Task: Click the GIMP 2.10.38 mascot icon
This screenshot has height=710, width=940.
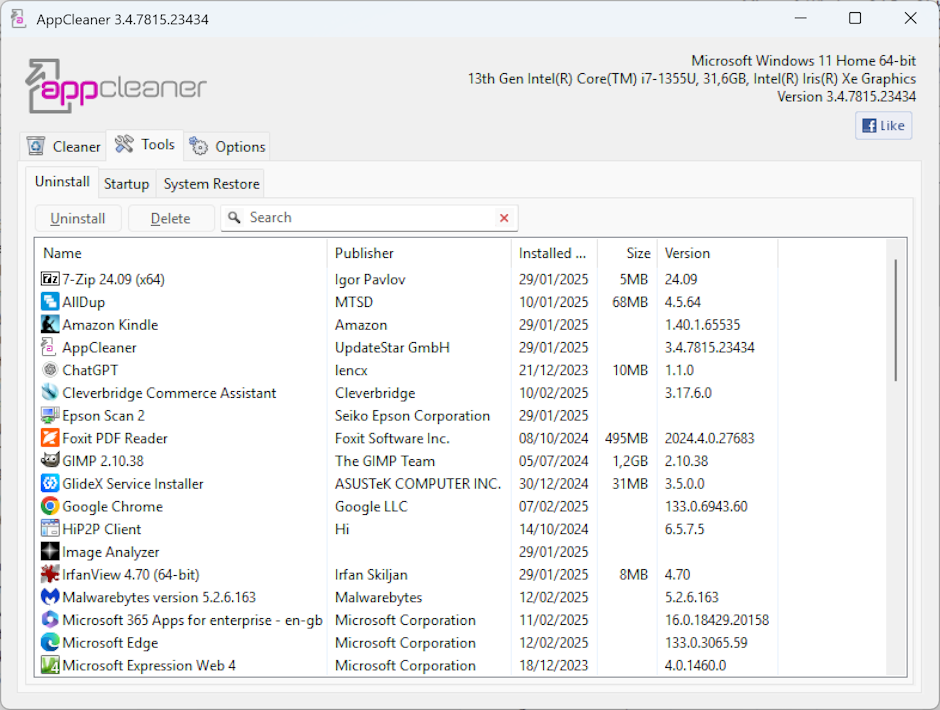Action: coord(50,461)
